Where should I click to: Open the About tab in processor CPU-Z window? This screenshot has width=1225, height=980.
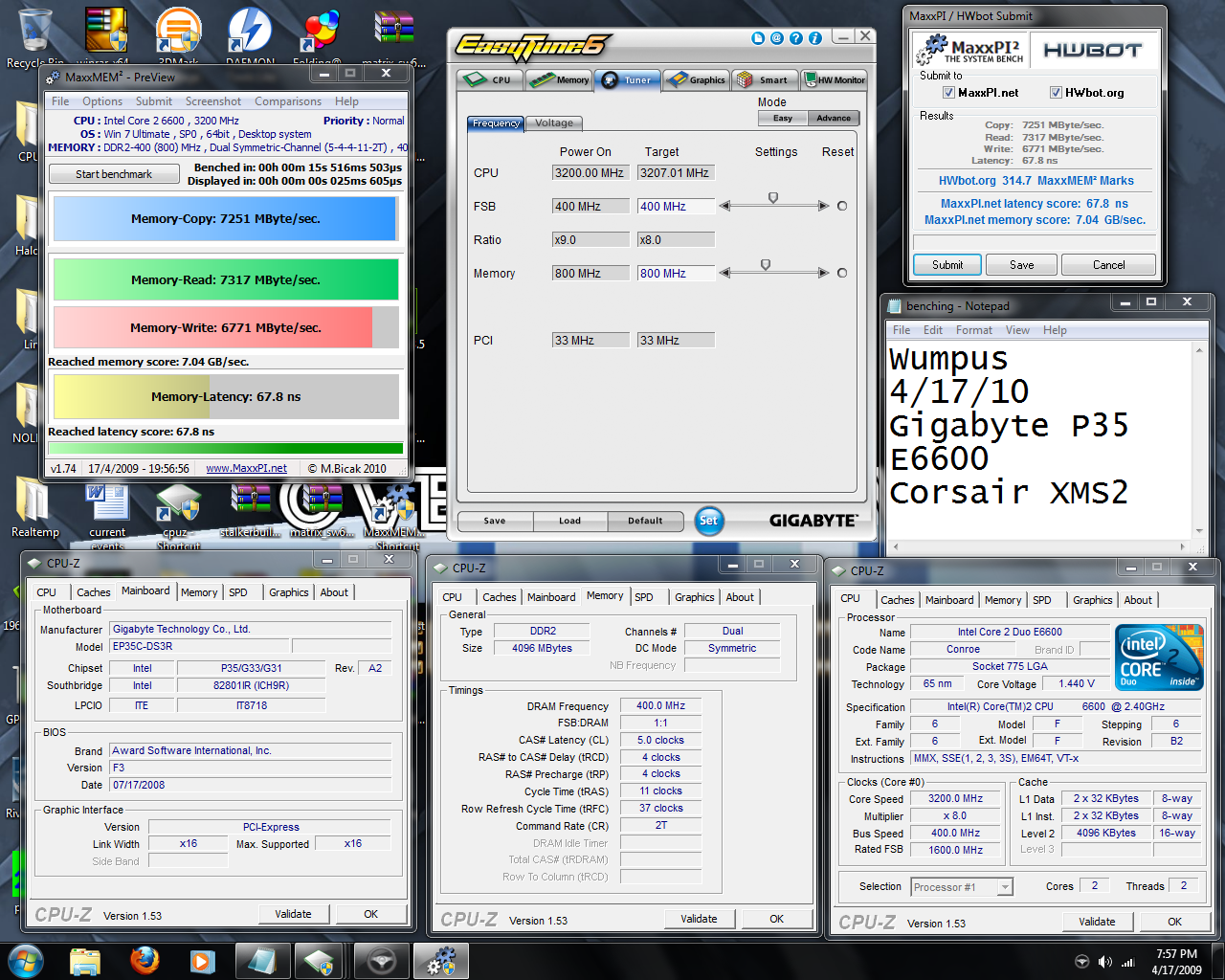1138,600
